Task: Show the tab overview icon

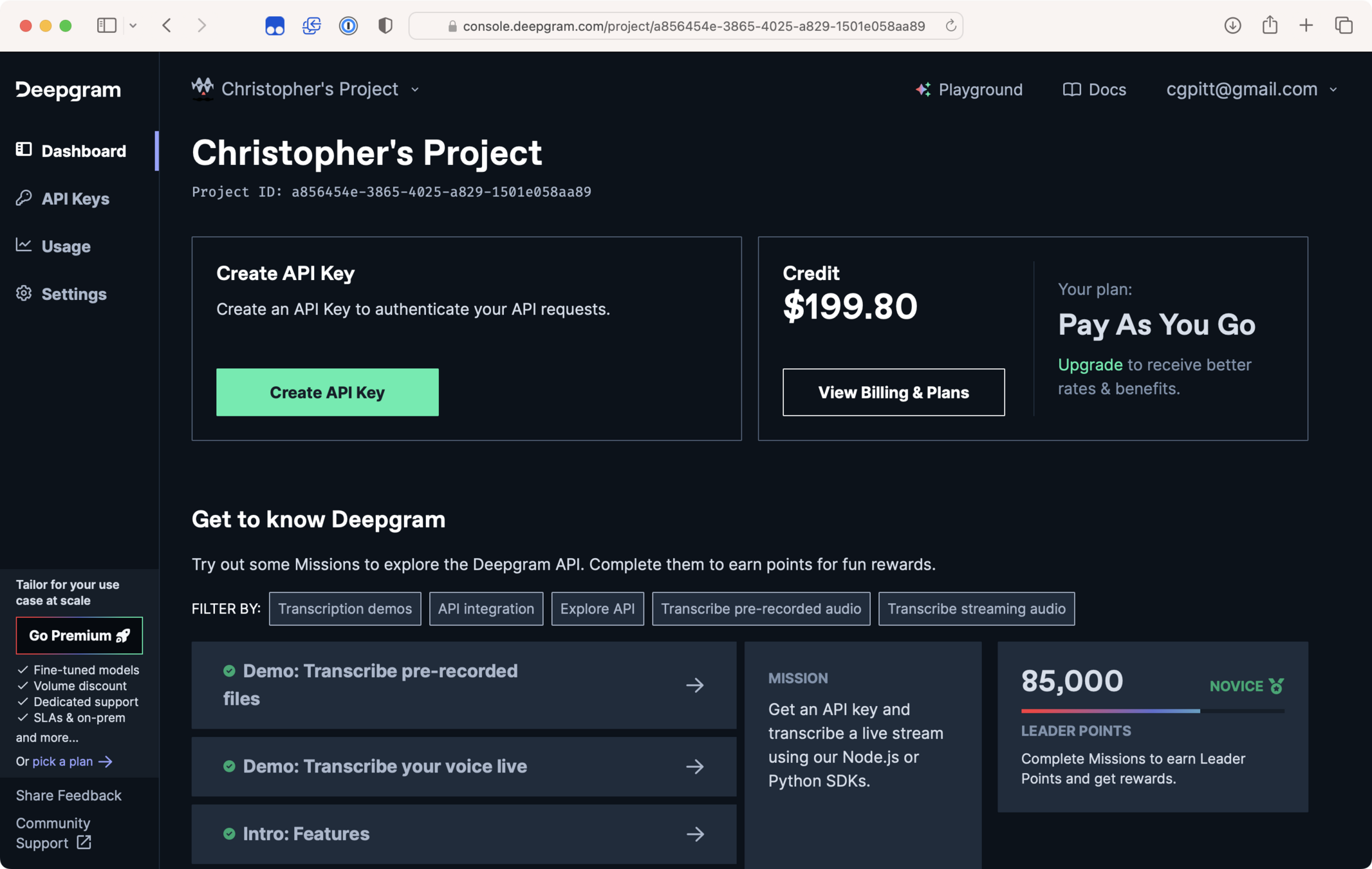Action: coord(1344,26)
